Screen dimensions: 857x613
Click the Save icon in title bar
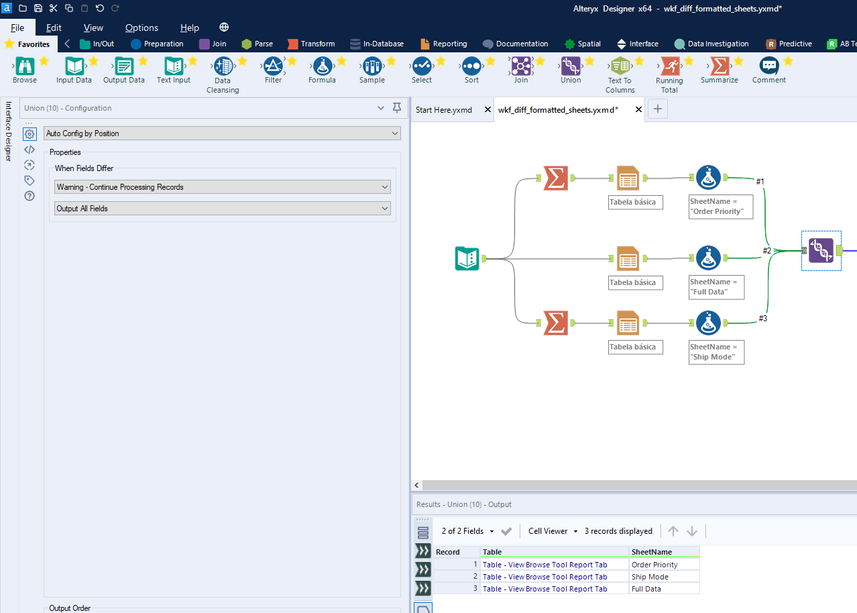pyautogui.click(x=38, y=8)
